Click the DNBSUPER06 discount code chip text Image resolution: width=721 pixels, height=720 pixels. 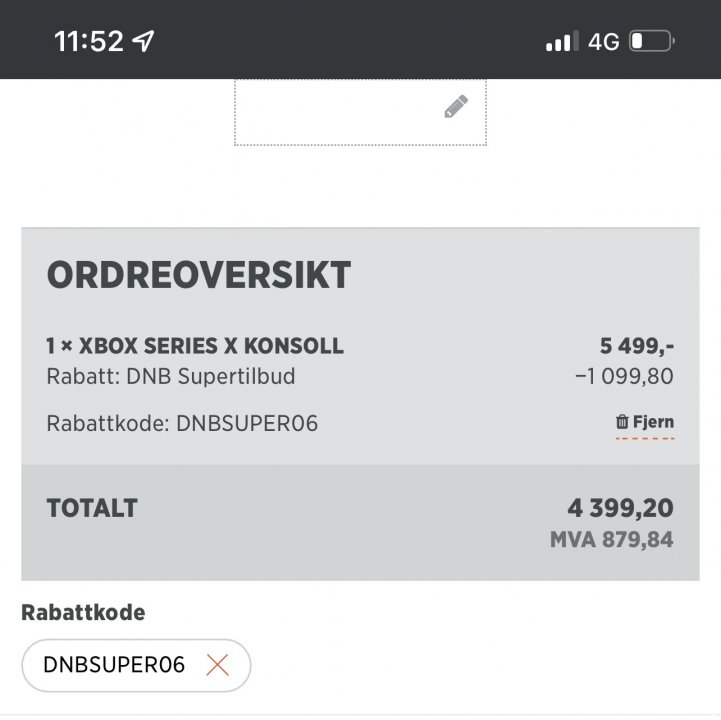click(x=114, y=665)
